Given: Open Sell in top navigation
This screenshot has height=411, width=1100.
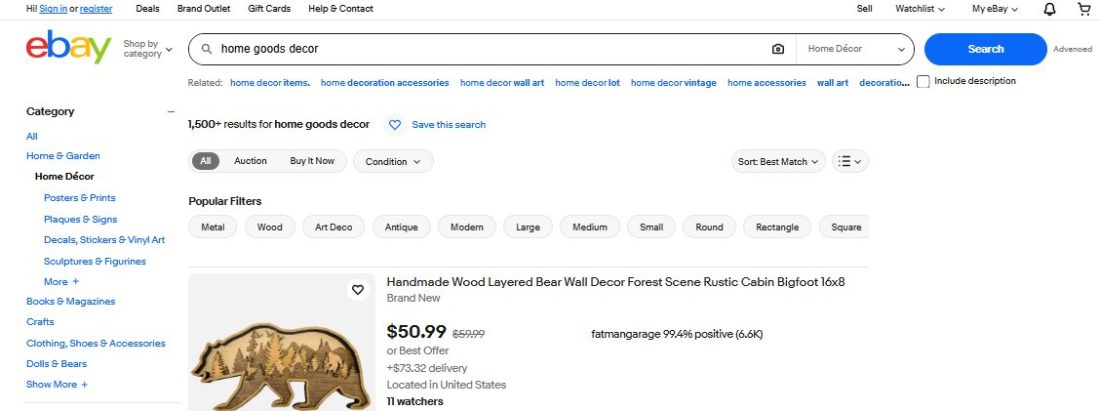Looking at the screenshot, I should point(864,9).
